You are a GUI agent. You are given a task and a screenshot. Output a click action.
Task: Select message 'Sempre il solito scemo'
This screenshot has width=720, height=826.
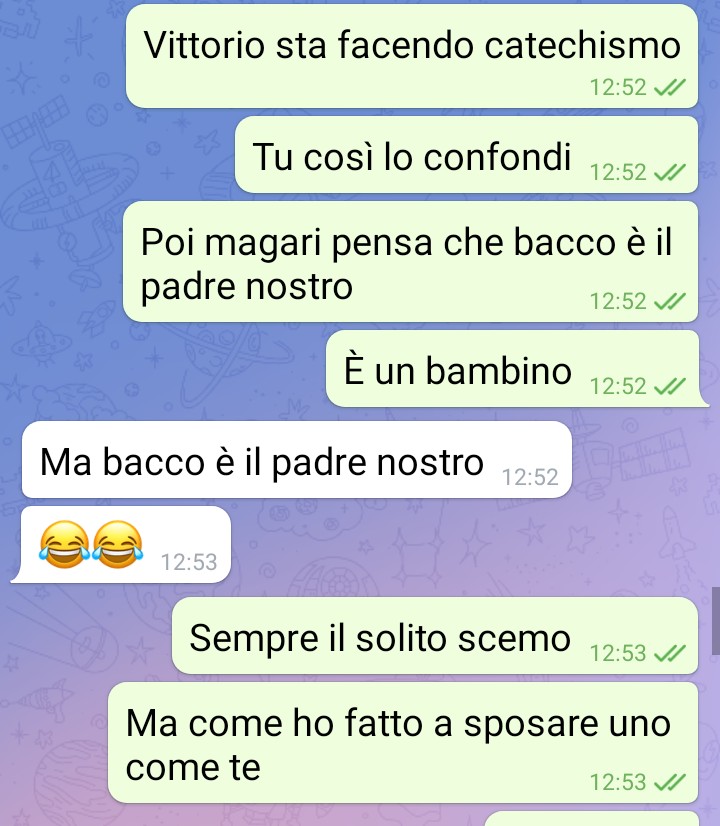435,636
